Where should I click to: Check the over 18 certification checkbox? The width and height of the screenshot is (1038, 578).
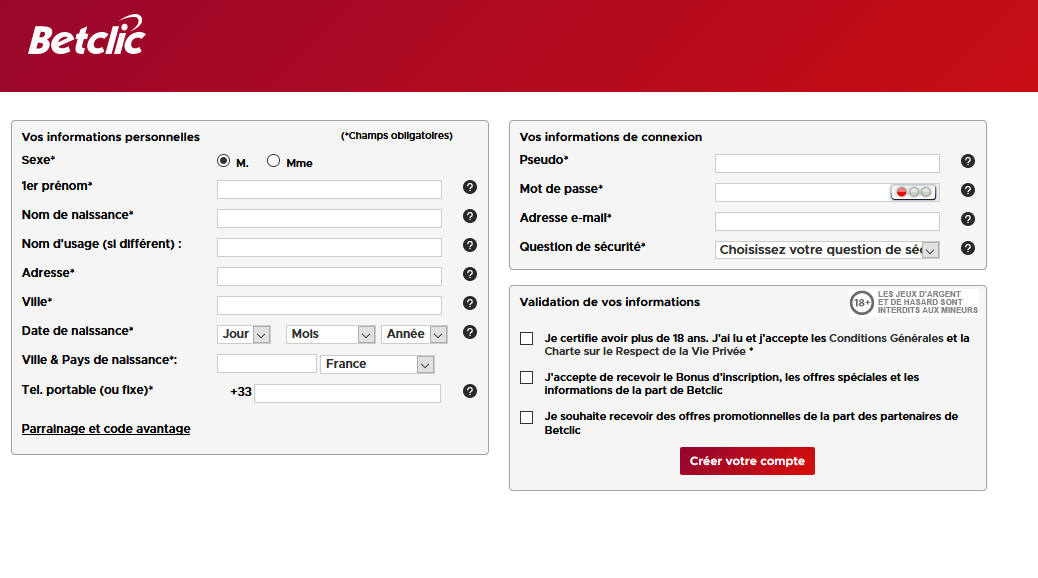pyautogui.click(x=526, y=339)
